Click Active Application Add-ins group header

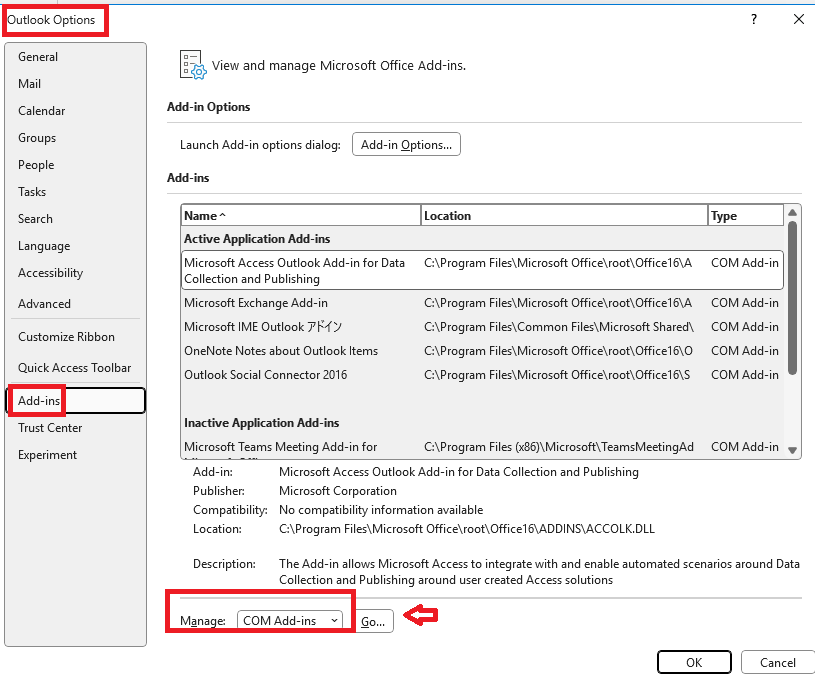(257, 239)
